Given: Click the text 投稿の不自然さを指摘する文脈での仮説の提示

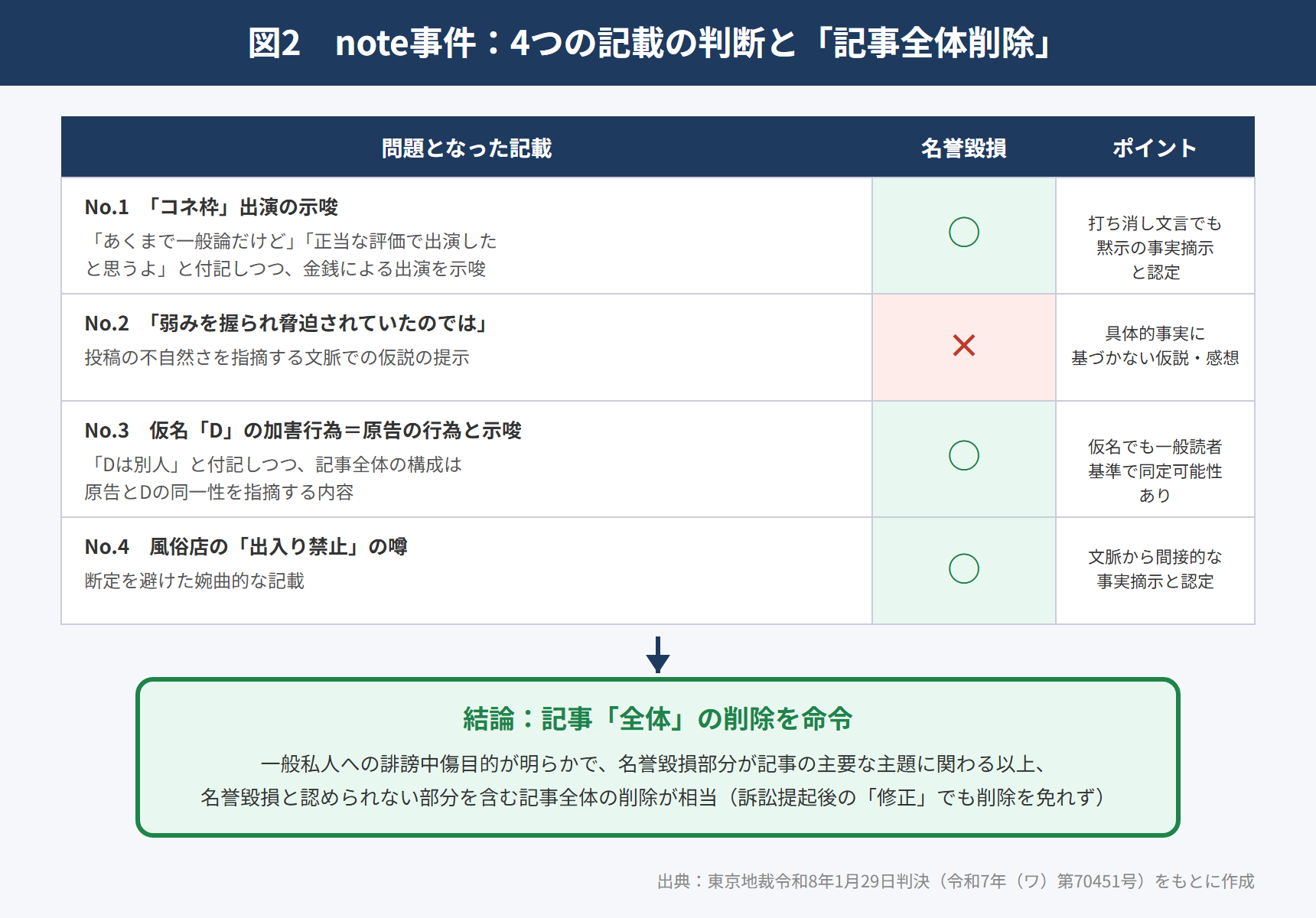Looking at the screenshot, I should point(277,357).
